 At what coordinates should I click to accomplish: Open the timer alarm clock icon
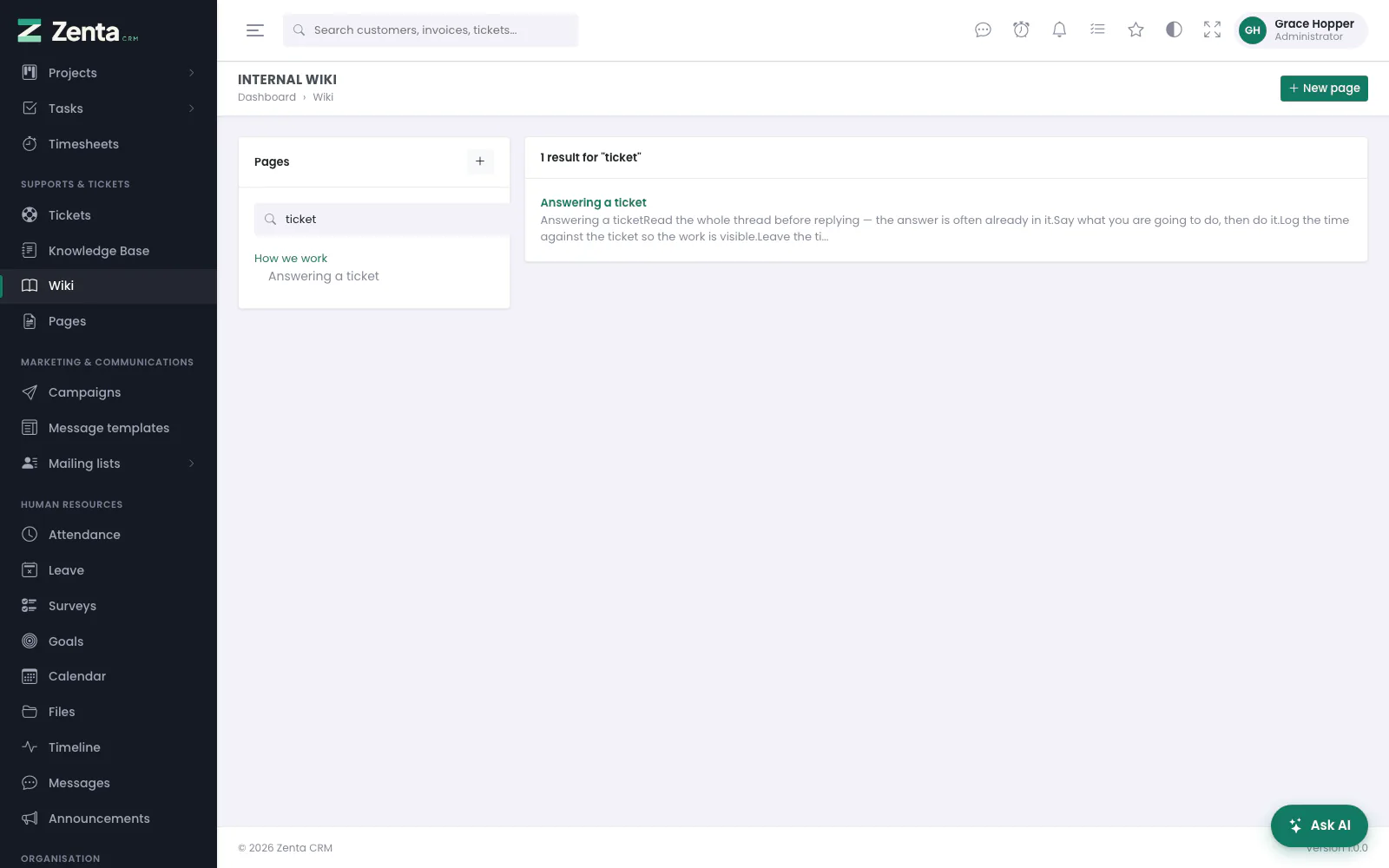[1021, 30]
